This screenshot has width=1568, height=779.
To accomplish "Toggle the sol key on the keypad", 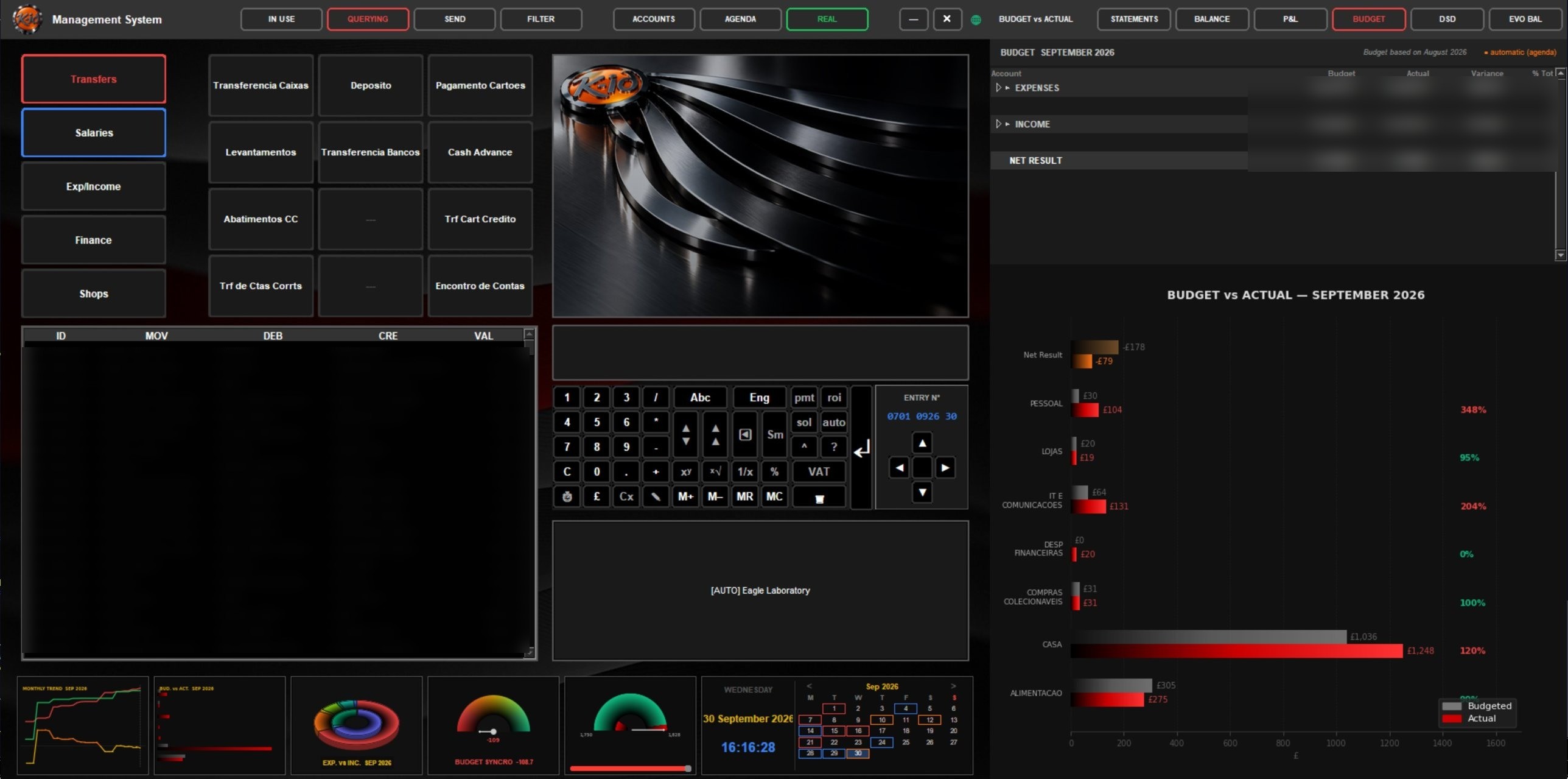I will point(804,422).
